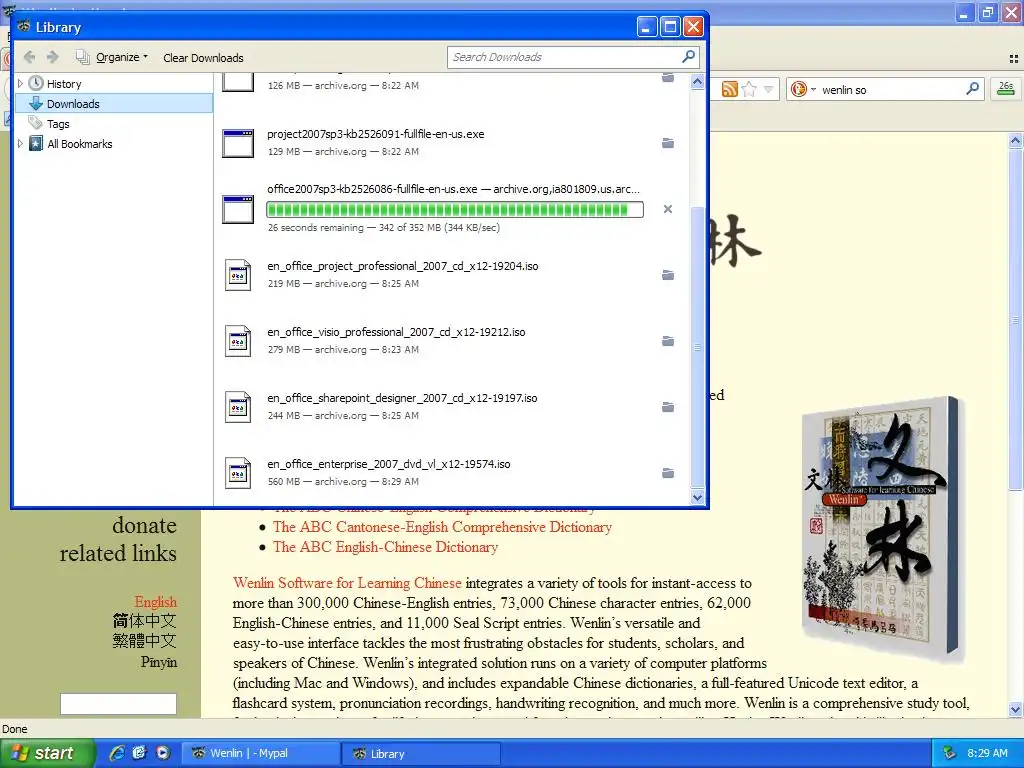1024x768 pixels.
Task: Open folder for the 126 MB download
Action: click(668, 78)
